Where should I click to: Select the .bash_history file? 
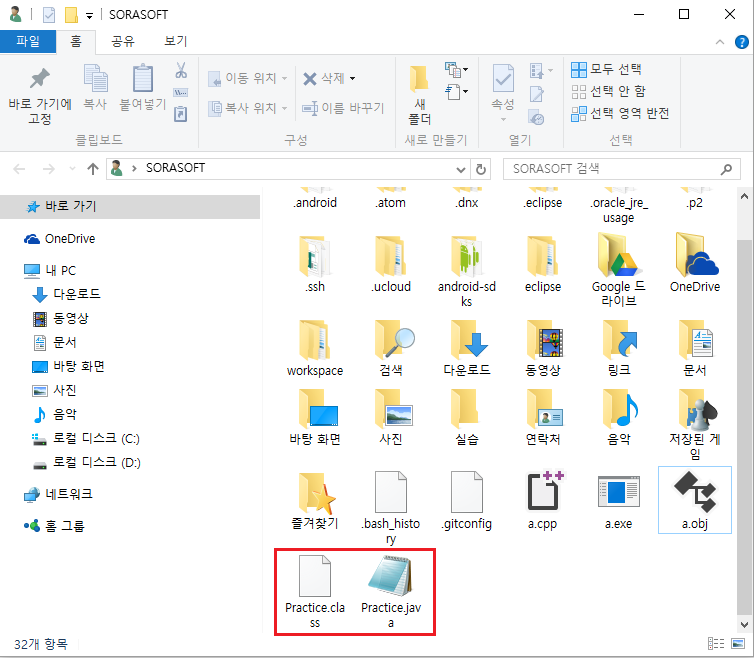click(x=391, y=508)
